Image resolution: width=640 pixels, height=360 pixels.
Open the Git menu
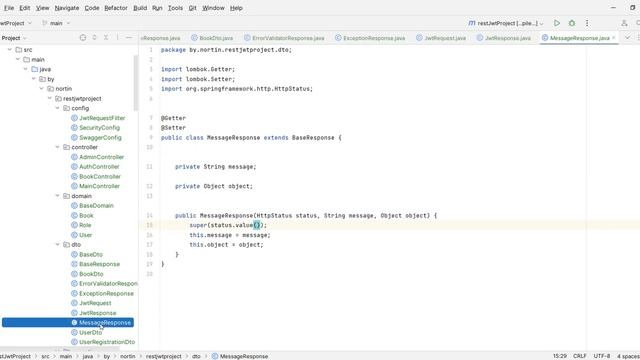(192, 8)
